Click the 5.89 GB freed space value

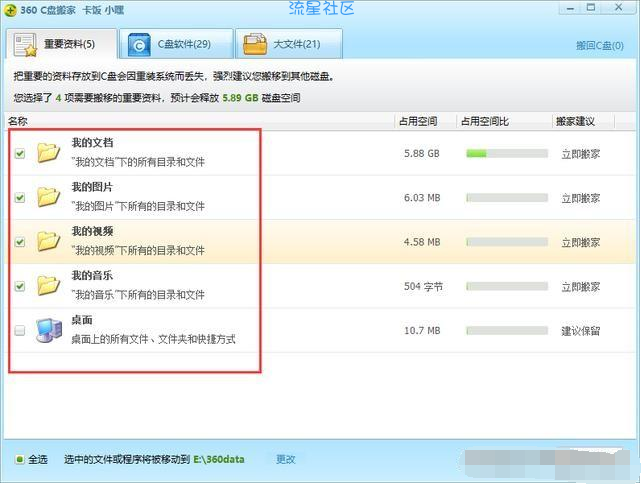click(x=240, y=98)
